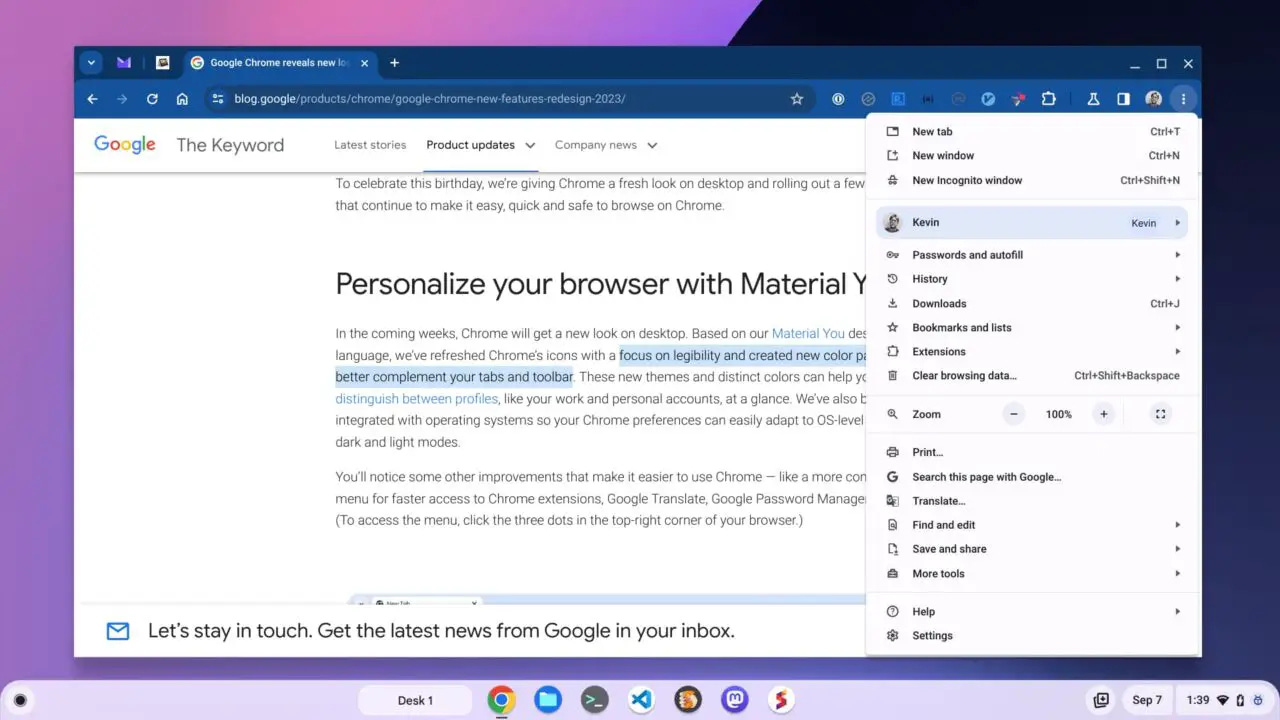Open the Help submenu
Image resolution: width=1280 pixels, height=720 pixels.
click(x=1032, y=612)
